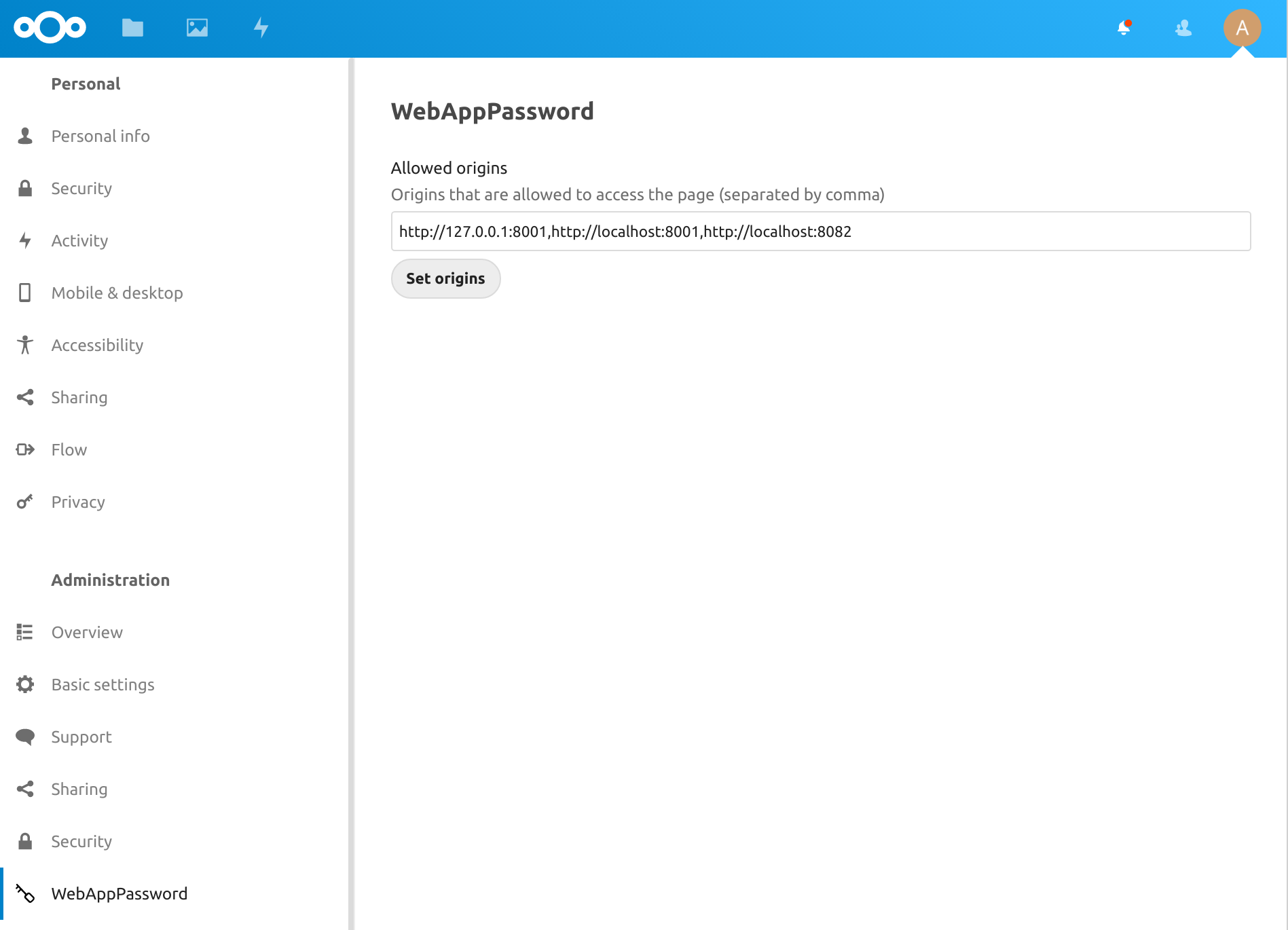Viewport: 1288px width, 930px height.
Task: Open the user avatar menu
Action: pos(1242,28)
